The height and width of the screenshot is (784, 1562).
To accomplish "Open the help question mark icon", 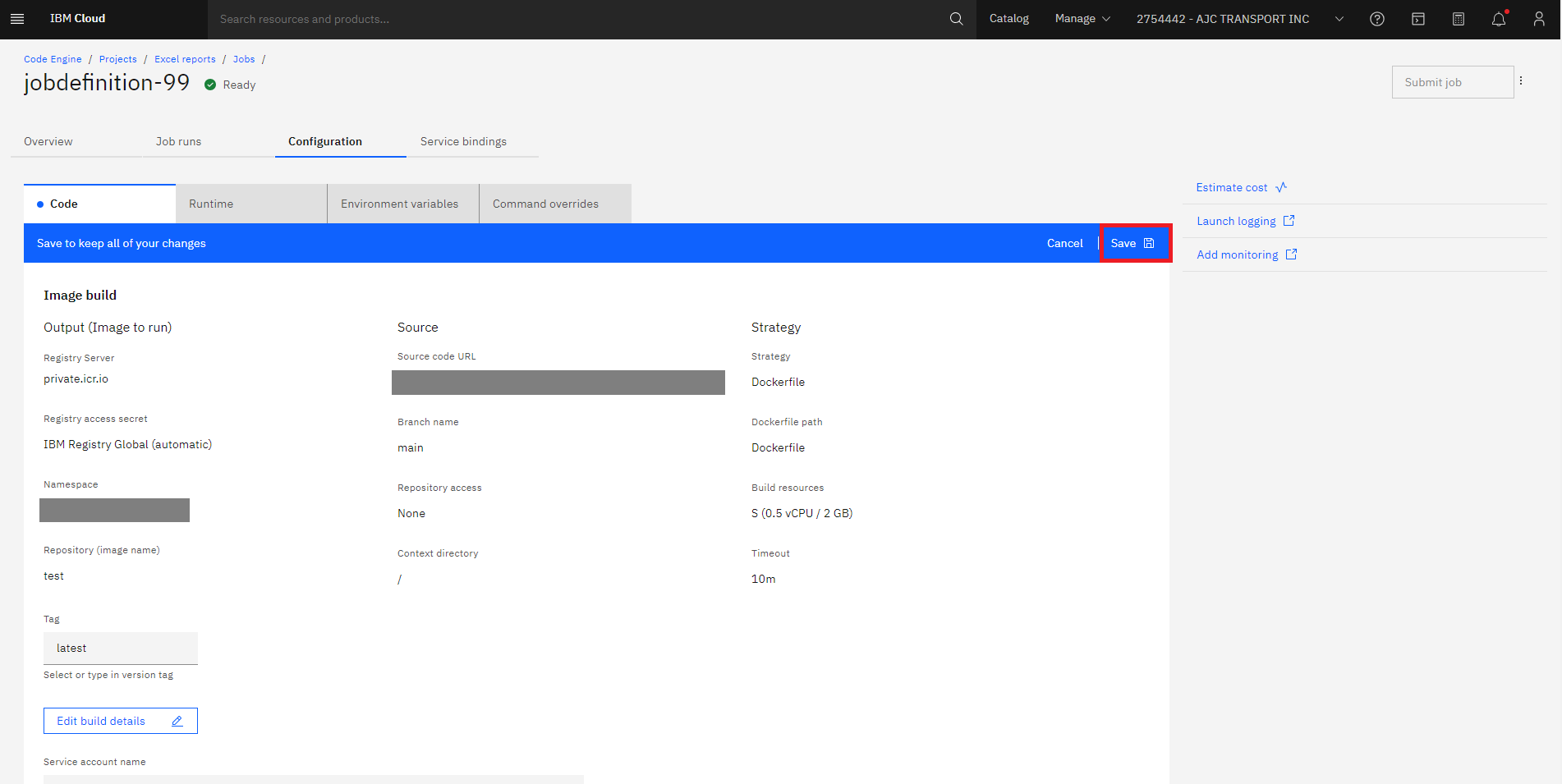I will click(x=1377, y=19).
